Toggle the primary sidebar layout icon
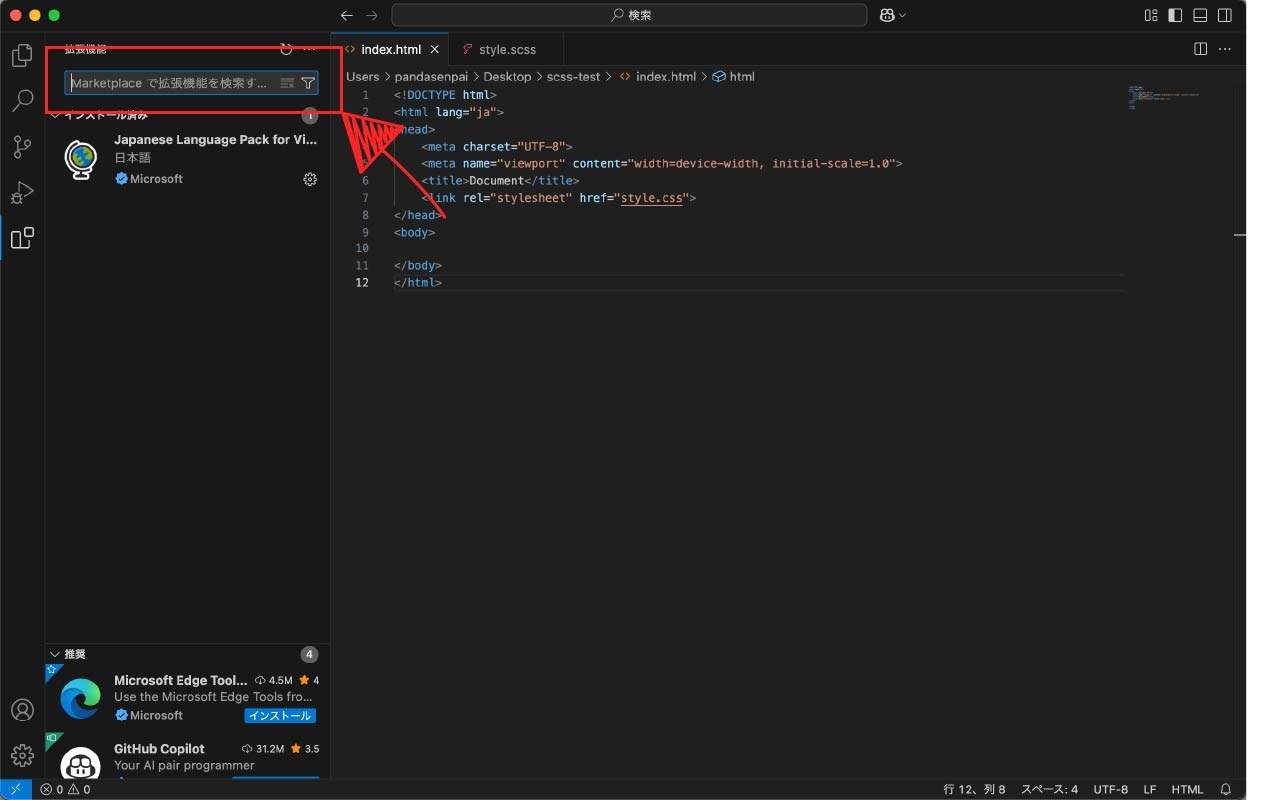The height and width of the screenshot is (800, 1280). 1175,15
